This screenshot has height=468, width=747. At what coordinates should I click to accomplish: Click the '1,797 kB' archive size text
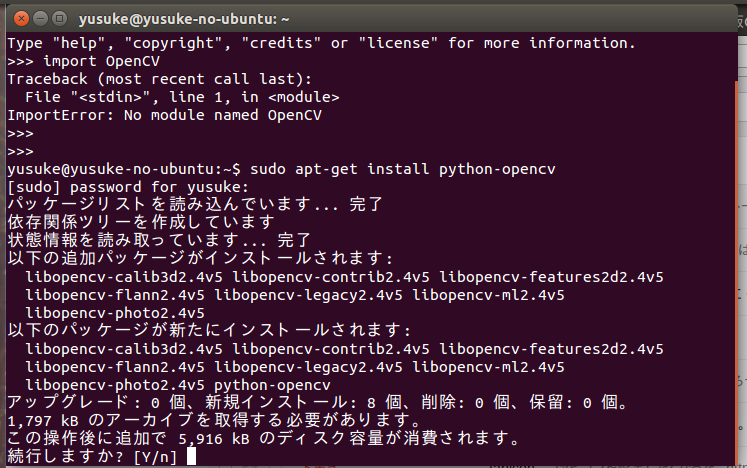pos(42,421)
